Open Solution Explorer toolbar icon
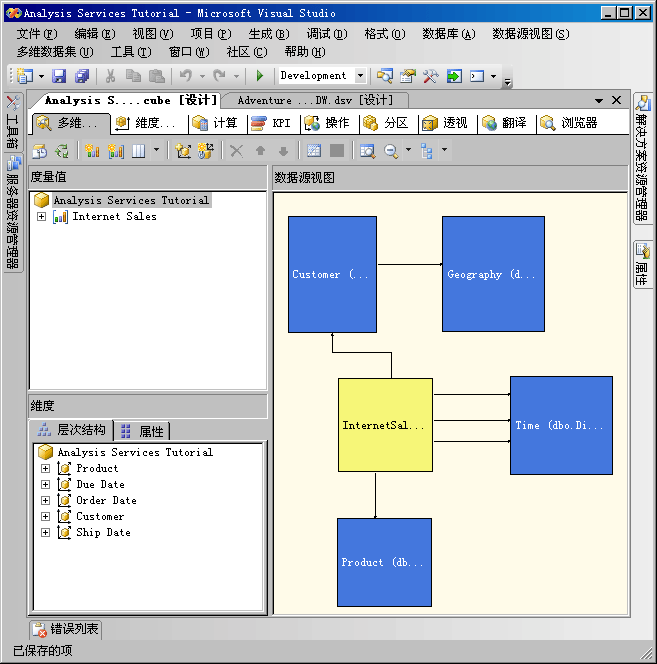 (x=385, y=76)
